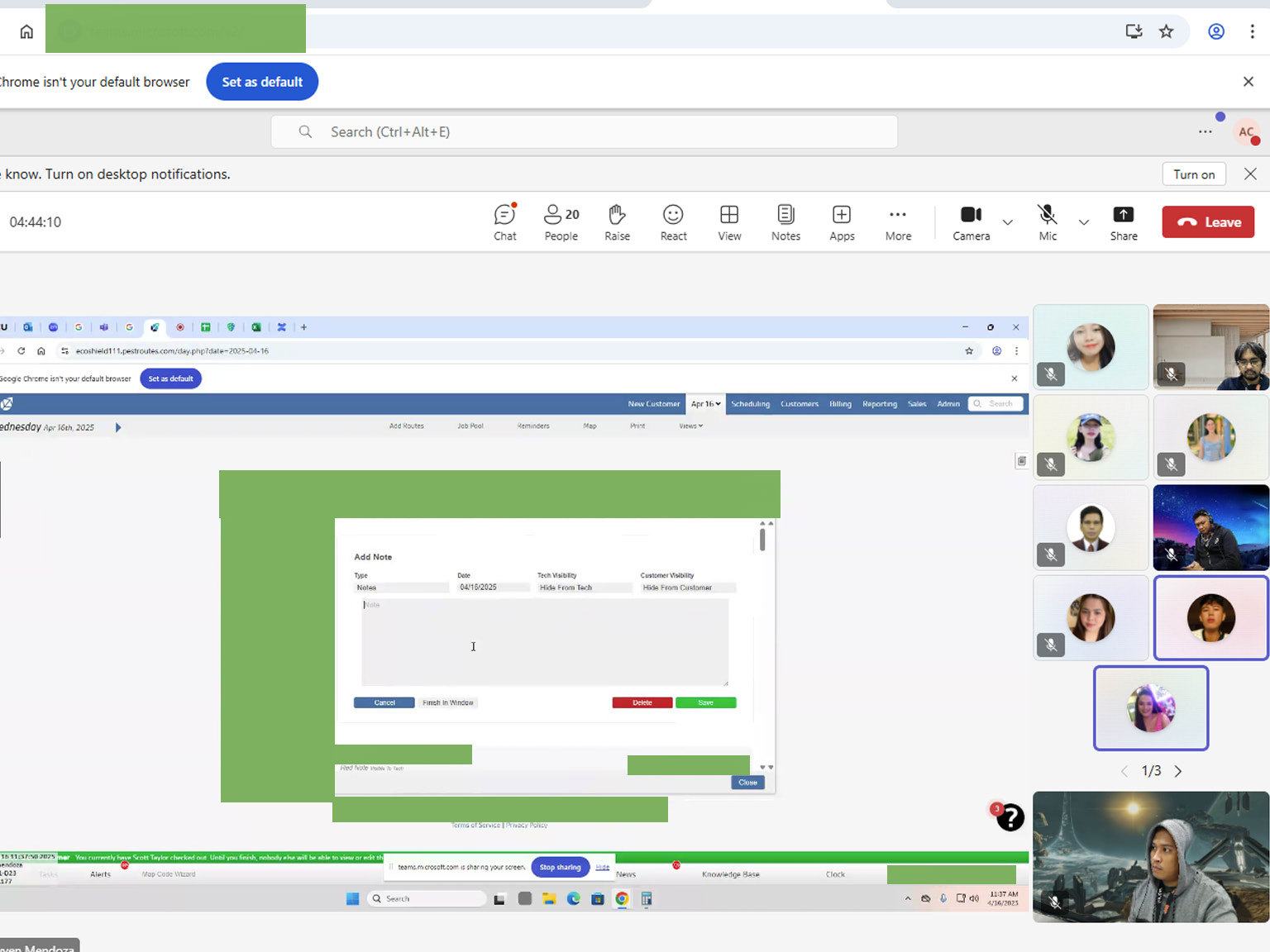
Task: Open the Tech Visibility dropdown
Action: (585, 588)
